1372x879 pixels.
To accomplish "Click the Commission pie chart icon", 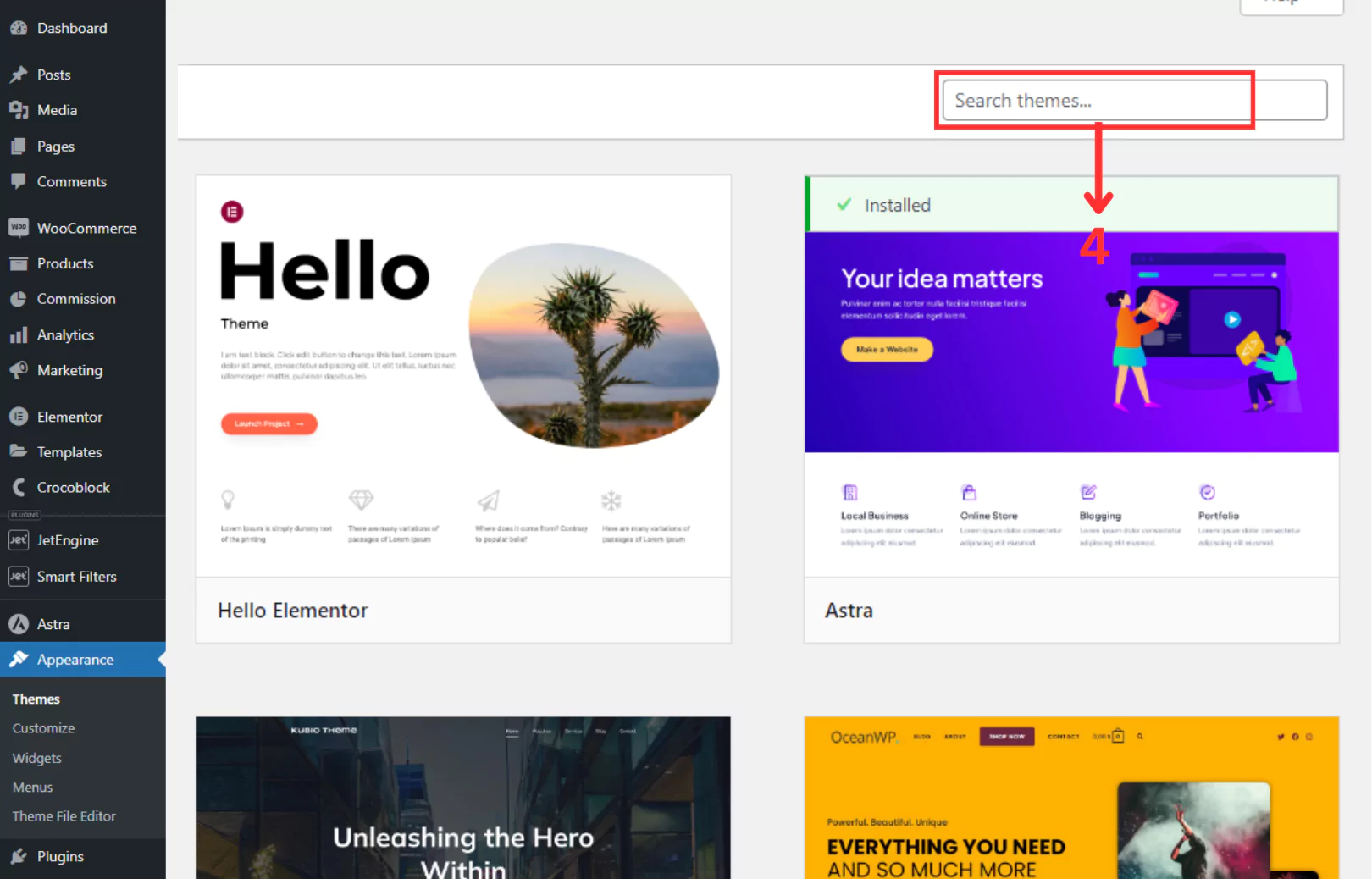I will (19, 299).
